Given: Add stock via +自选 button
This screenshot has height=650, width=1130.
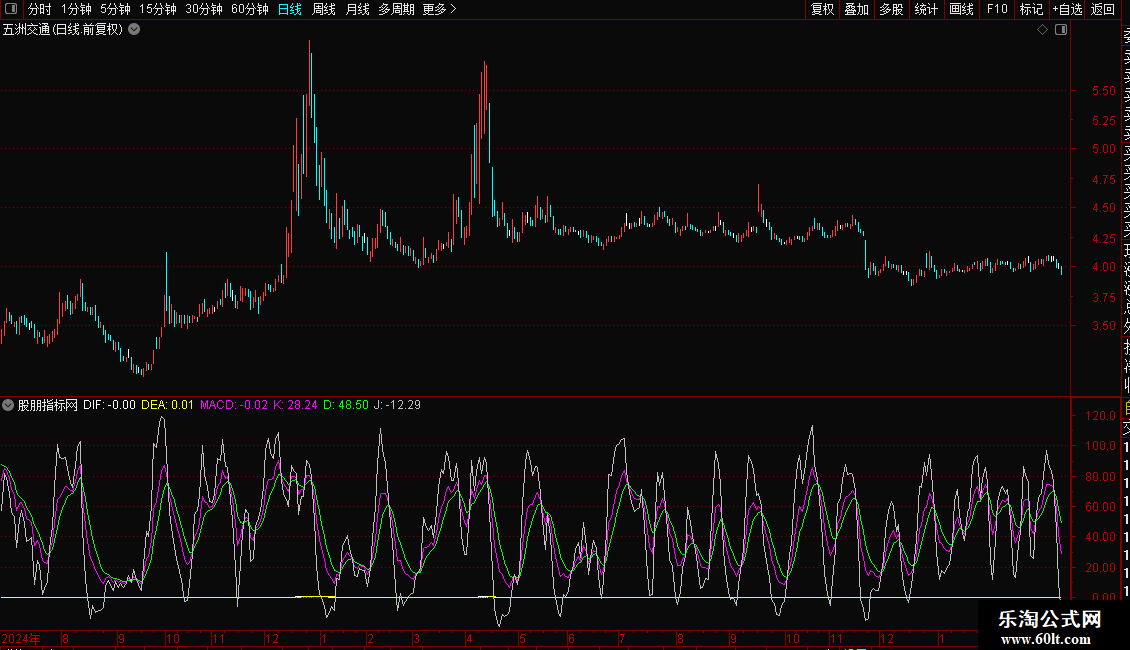Looking at the screenshot, I should tap(1067, 9).
